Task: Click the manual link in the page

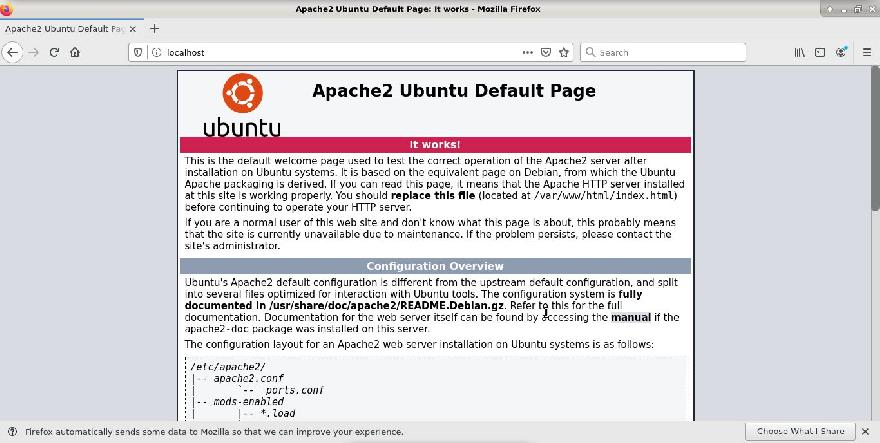Action: (631, 317)
